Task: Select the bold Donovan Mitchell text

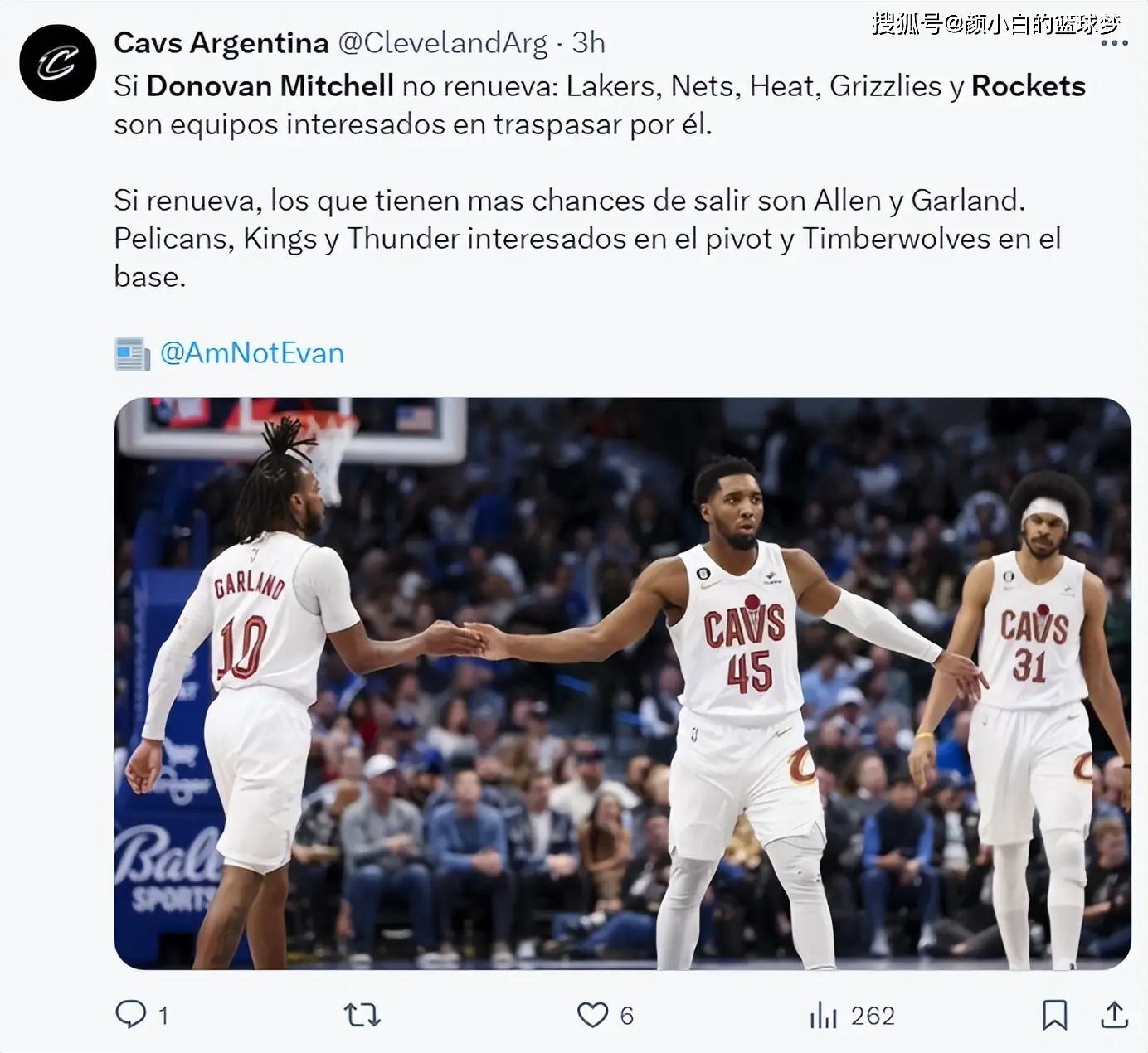Action: 270,86
